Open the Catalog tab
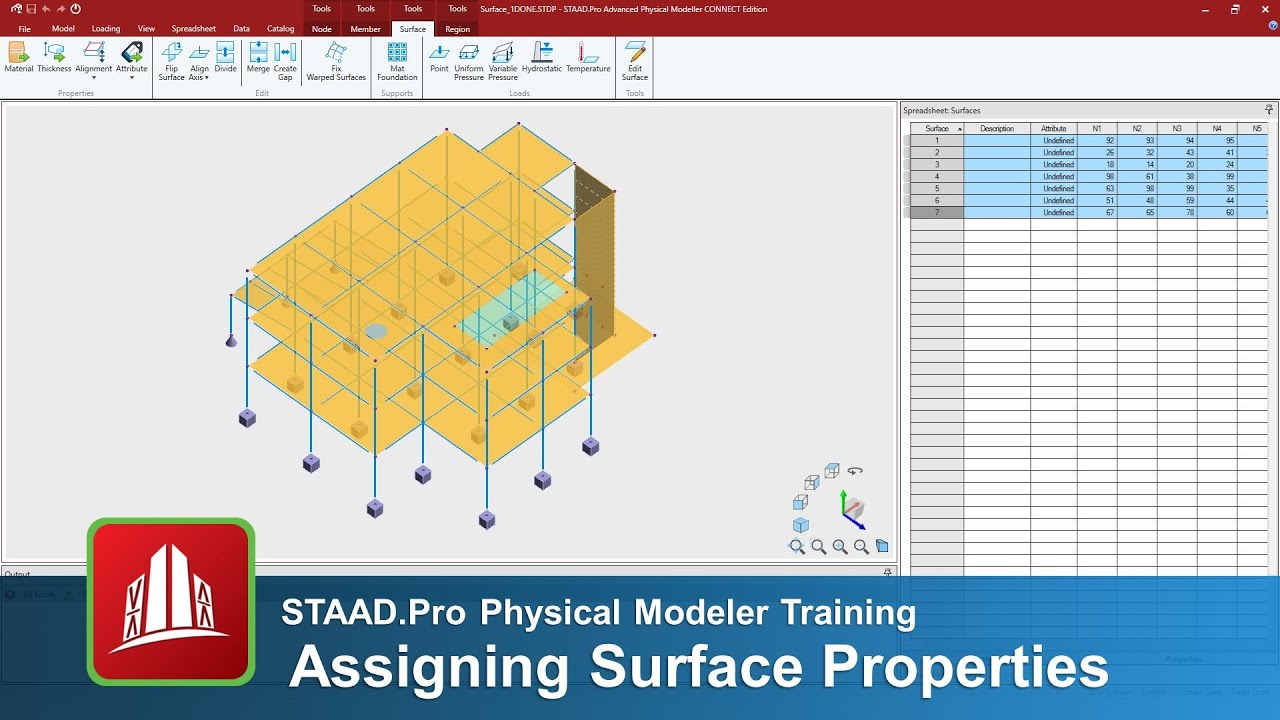This screenshot has height=720, width=1280. click(280, 29)
